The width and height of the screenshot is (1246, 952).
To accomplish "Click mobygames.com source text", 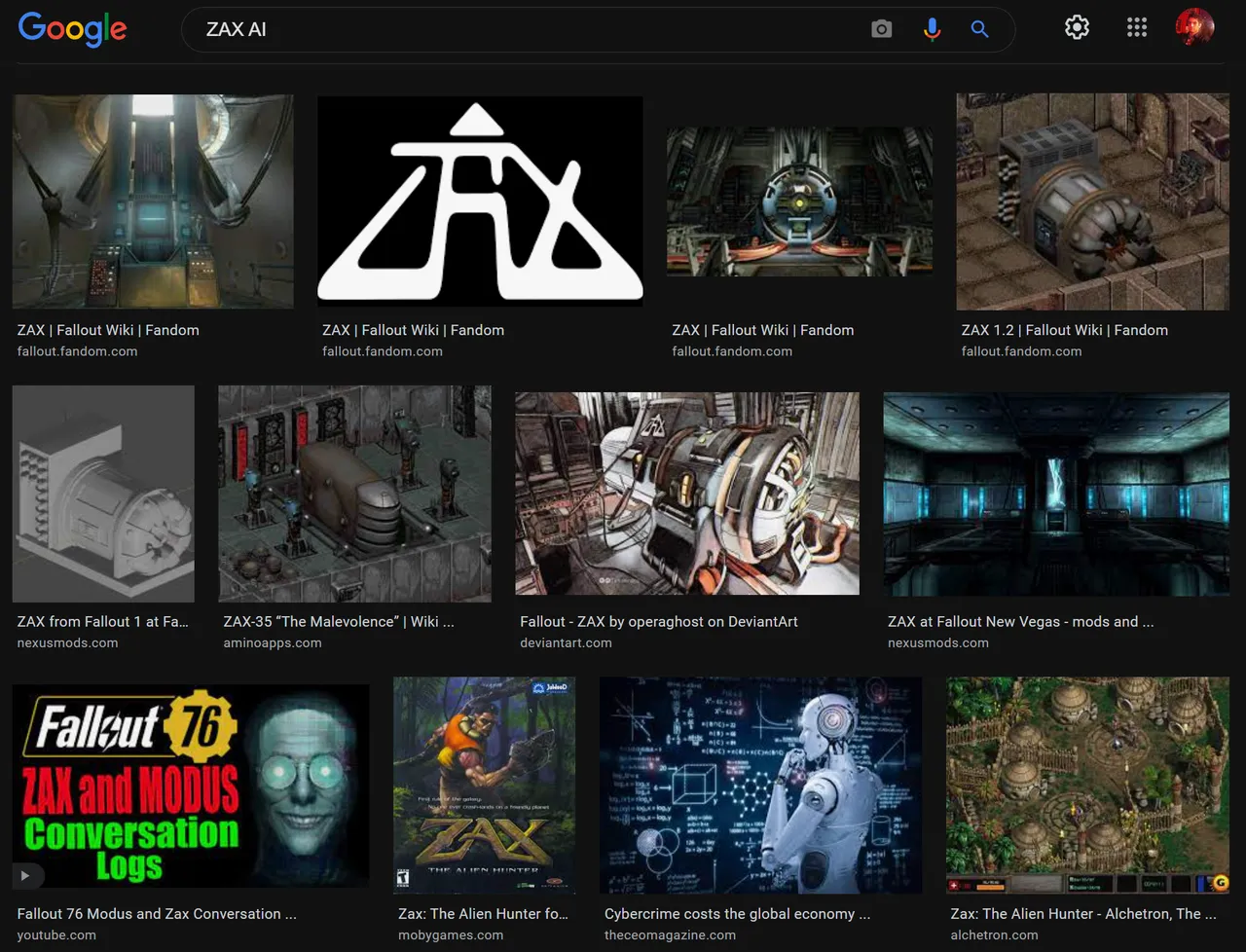I will point(451,934).
